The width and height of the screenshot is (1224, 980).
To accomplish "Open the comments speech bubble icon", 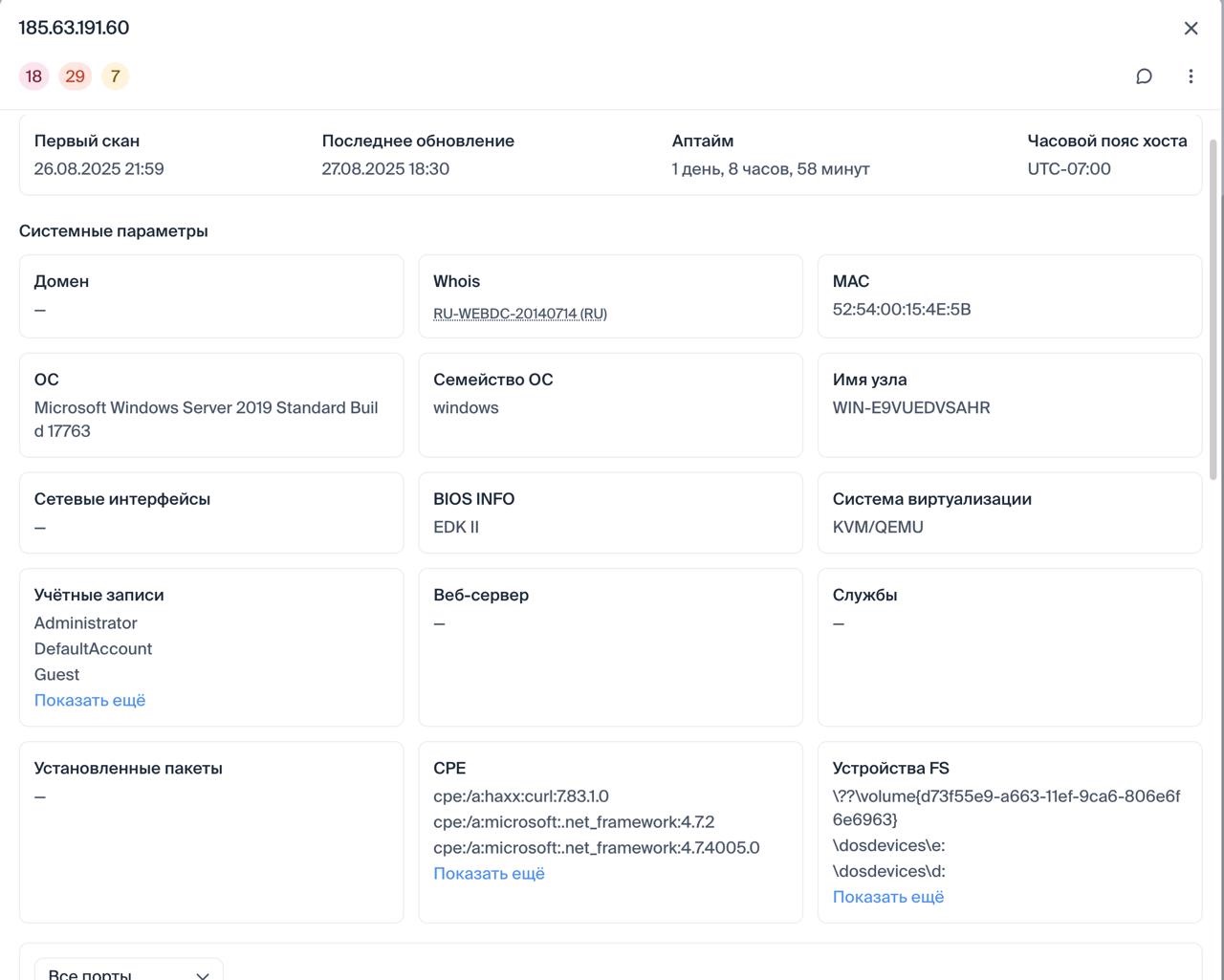I will tap(1144, 76).
